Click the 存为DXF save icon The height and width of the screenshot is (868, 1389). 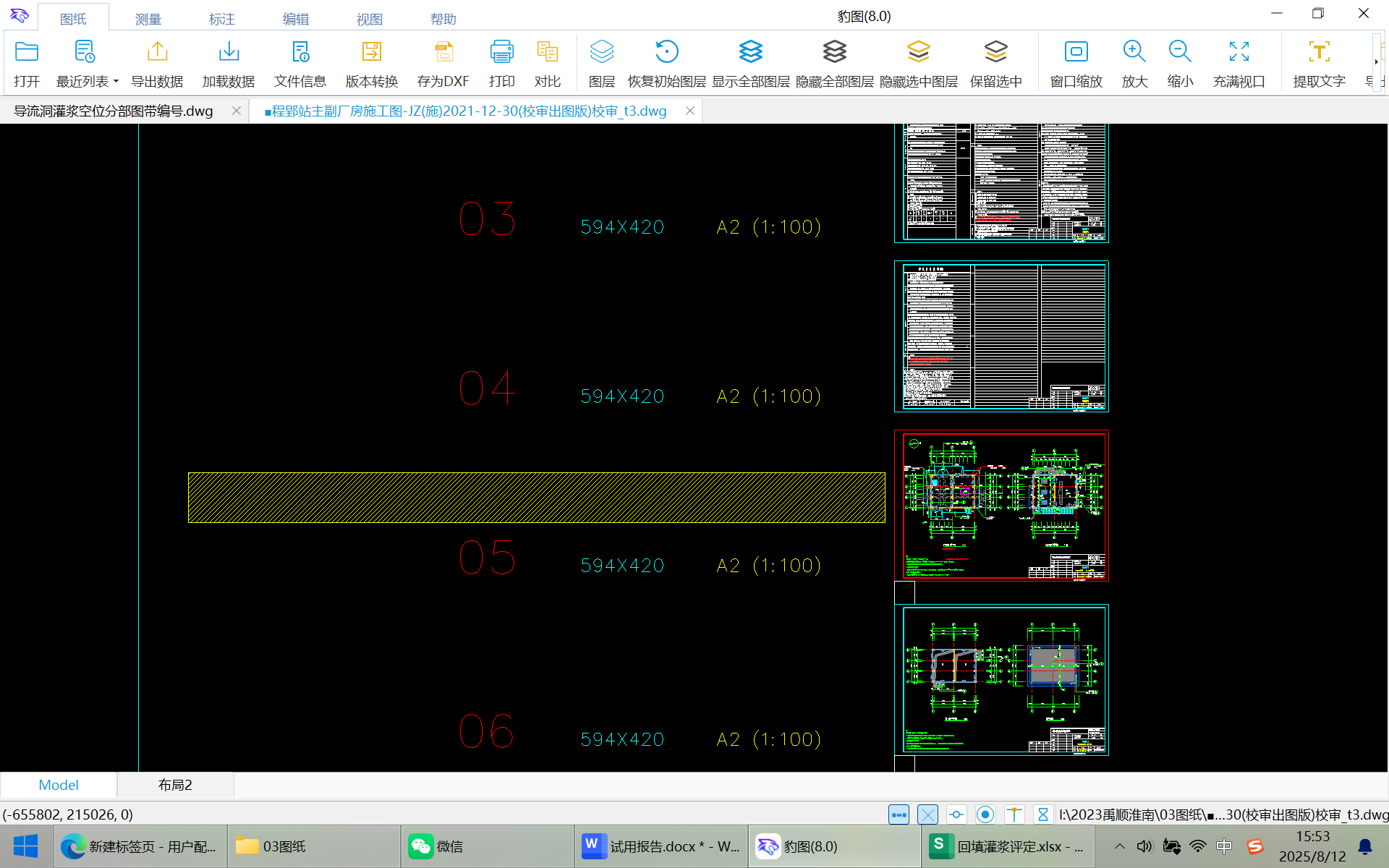click(x=443, y=52)
